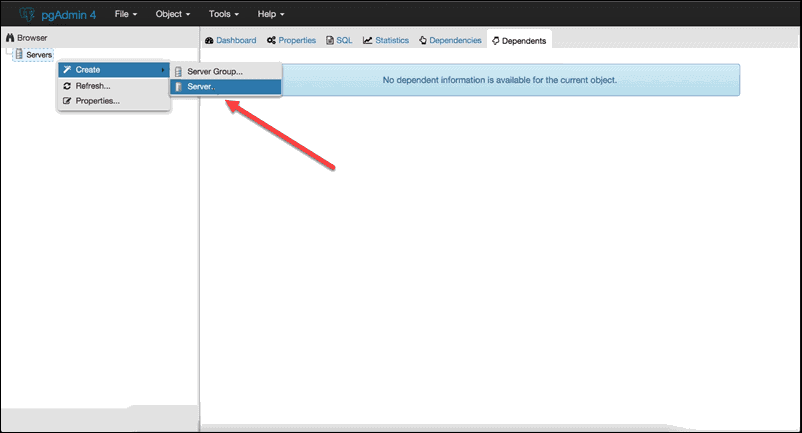Click the Properties edit icon in context menu
The width and height of the screenshot is (802, 433).
(67, 101)
